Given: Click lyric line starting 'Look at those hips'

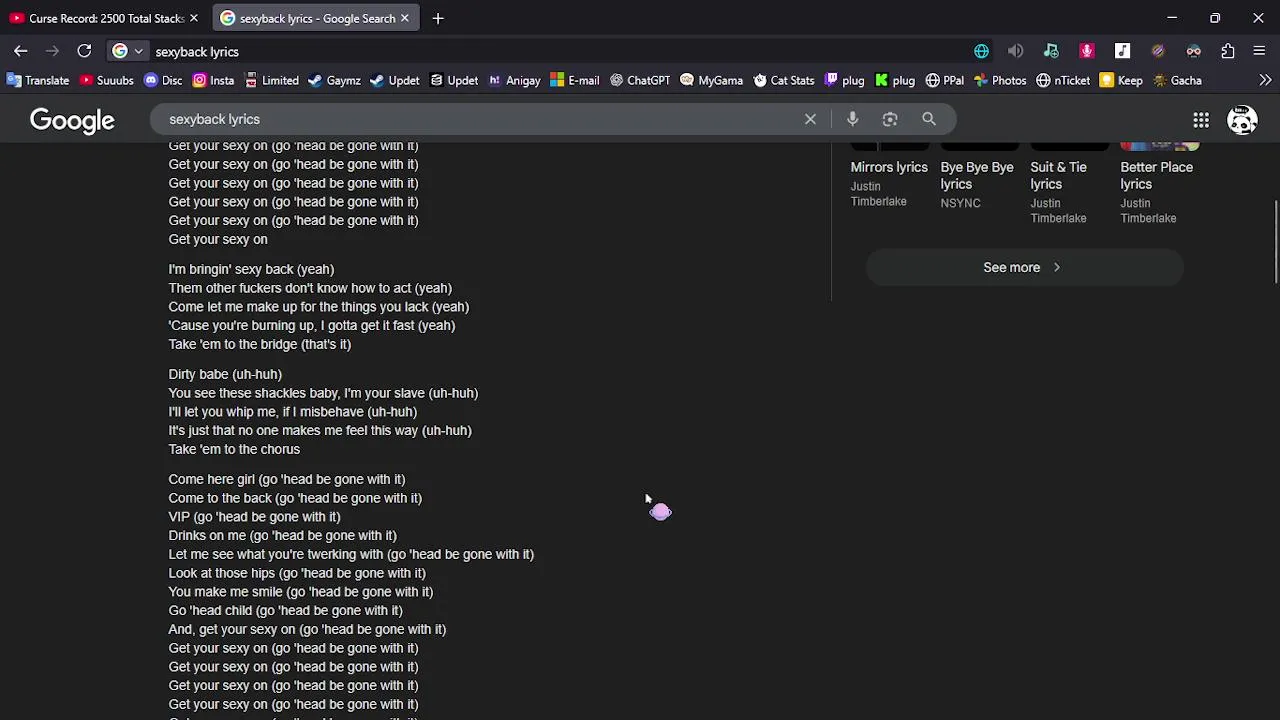Looking at the screenshot, I should click(297, 573).
